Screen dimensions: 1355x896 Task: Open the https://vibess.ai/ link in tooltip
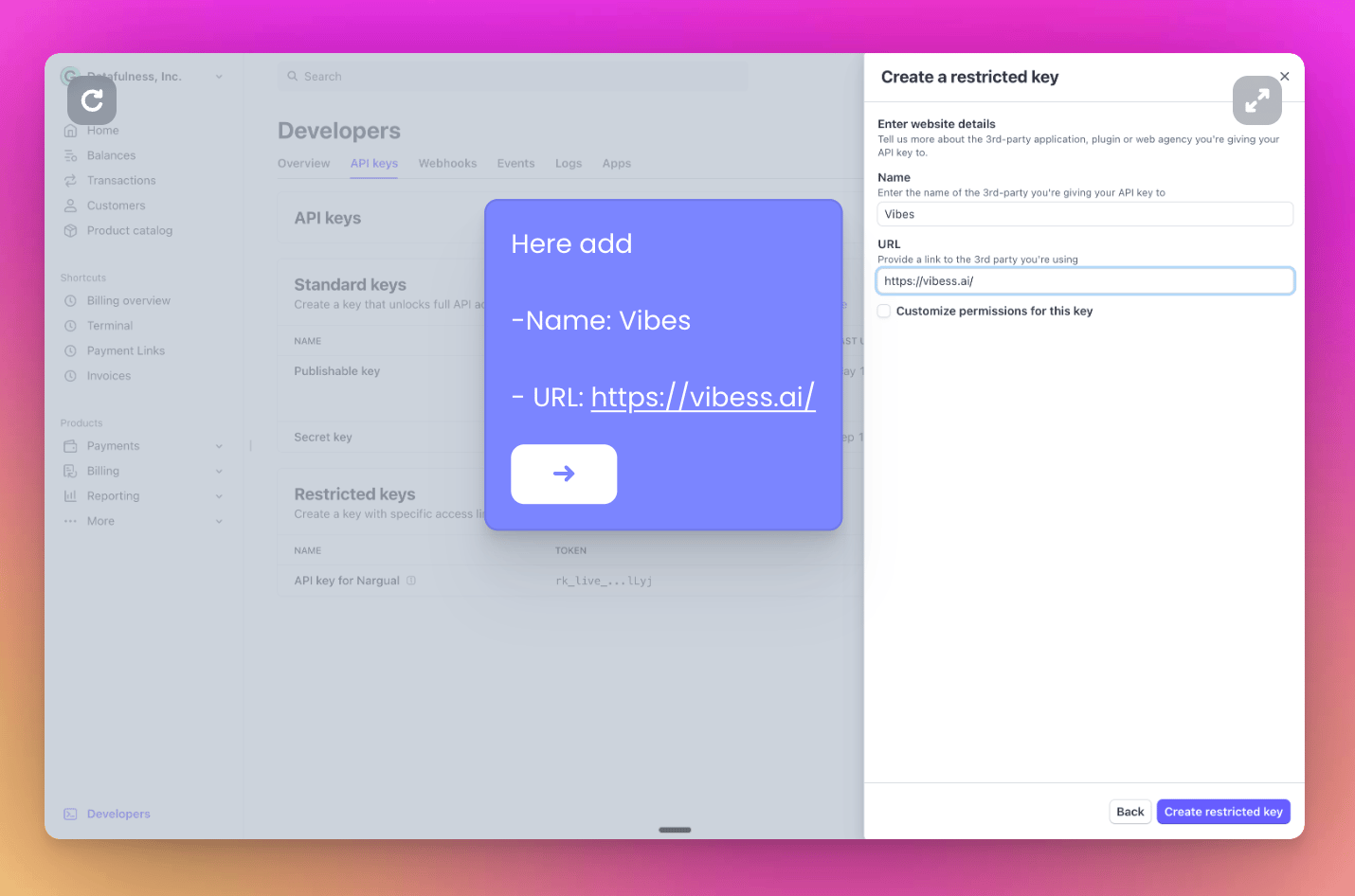(703, 397)
